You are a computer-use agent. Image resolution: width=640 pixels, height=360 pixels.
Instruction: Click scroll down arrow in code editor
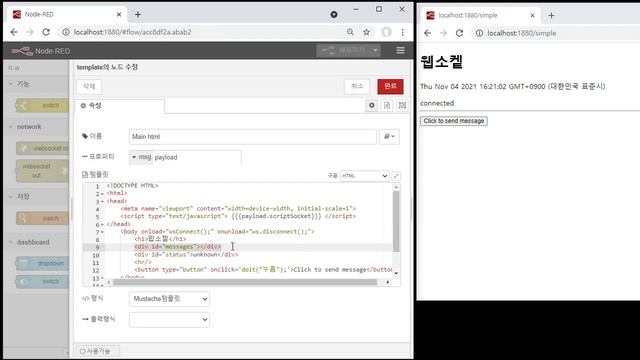tap(396, 273)
